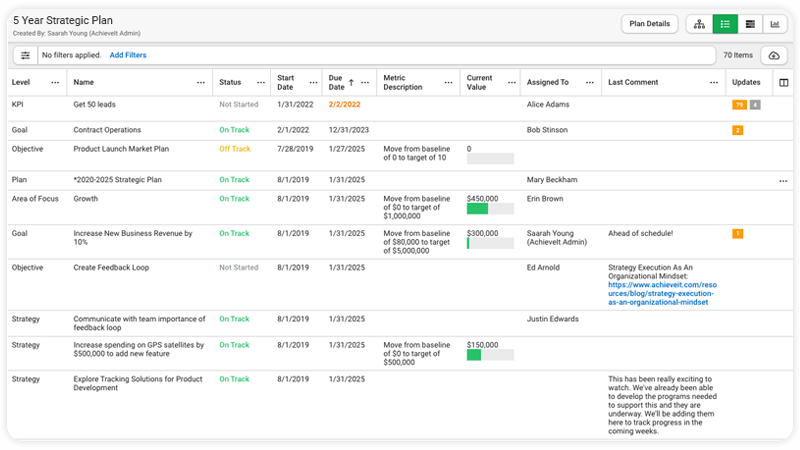Click the Not Started status for Get 50 leads
The width and height of the screenshot is (800, 450).
[x=239, y=105]
